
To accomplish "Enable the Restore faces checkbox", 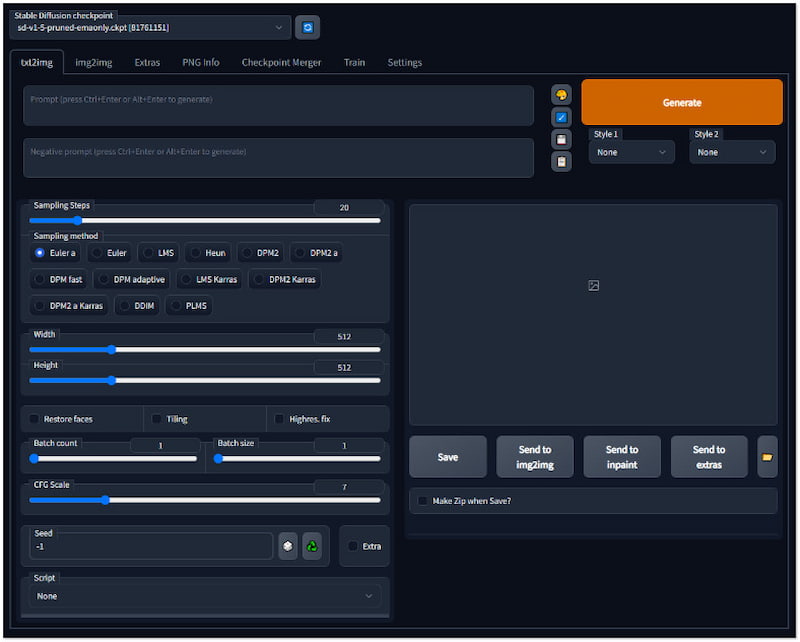I will (35, 419).
